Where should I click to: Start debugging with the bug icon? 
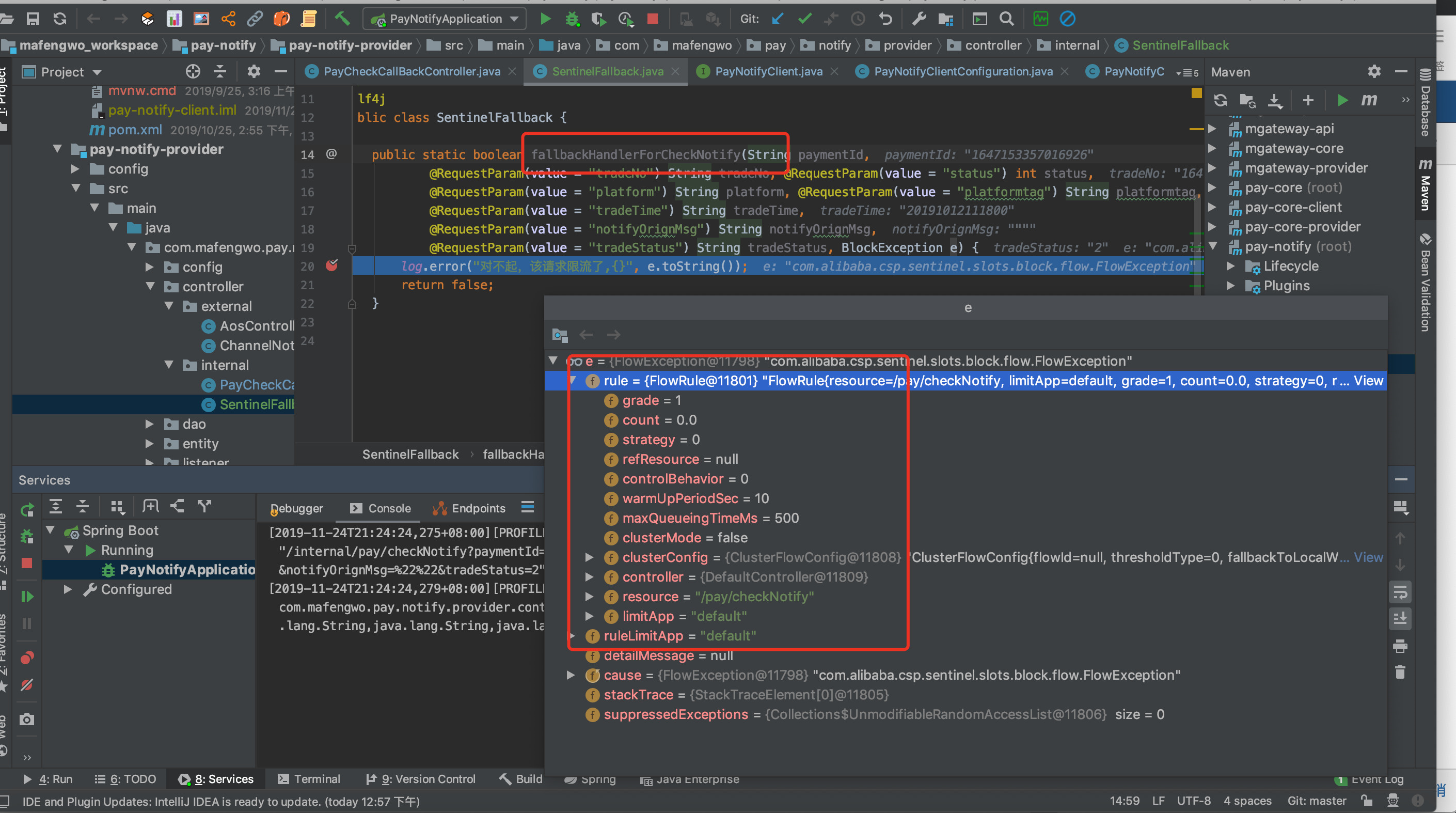click(x=572, y=19)
